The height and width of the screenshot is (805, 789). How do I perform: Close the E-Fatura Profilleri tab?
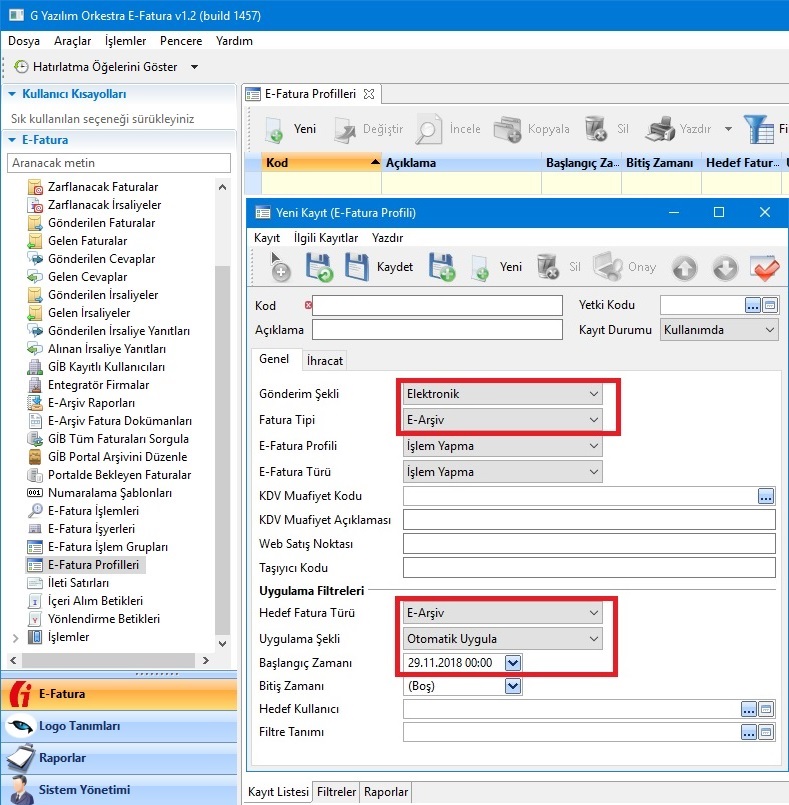coord(369,94)
